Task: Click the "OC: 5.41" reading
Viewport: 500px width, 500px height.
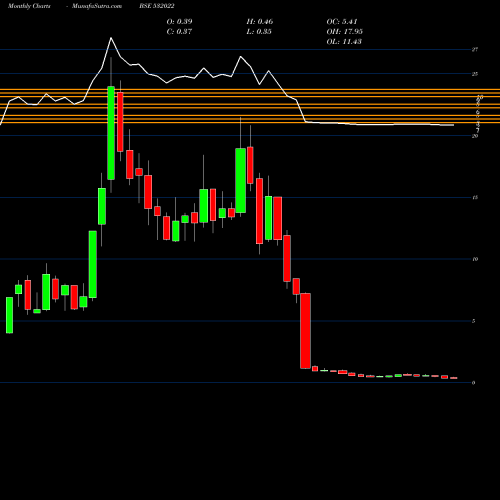Action: 342,21
